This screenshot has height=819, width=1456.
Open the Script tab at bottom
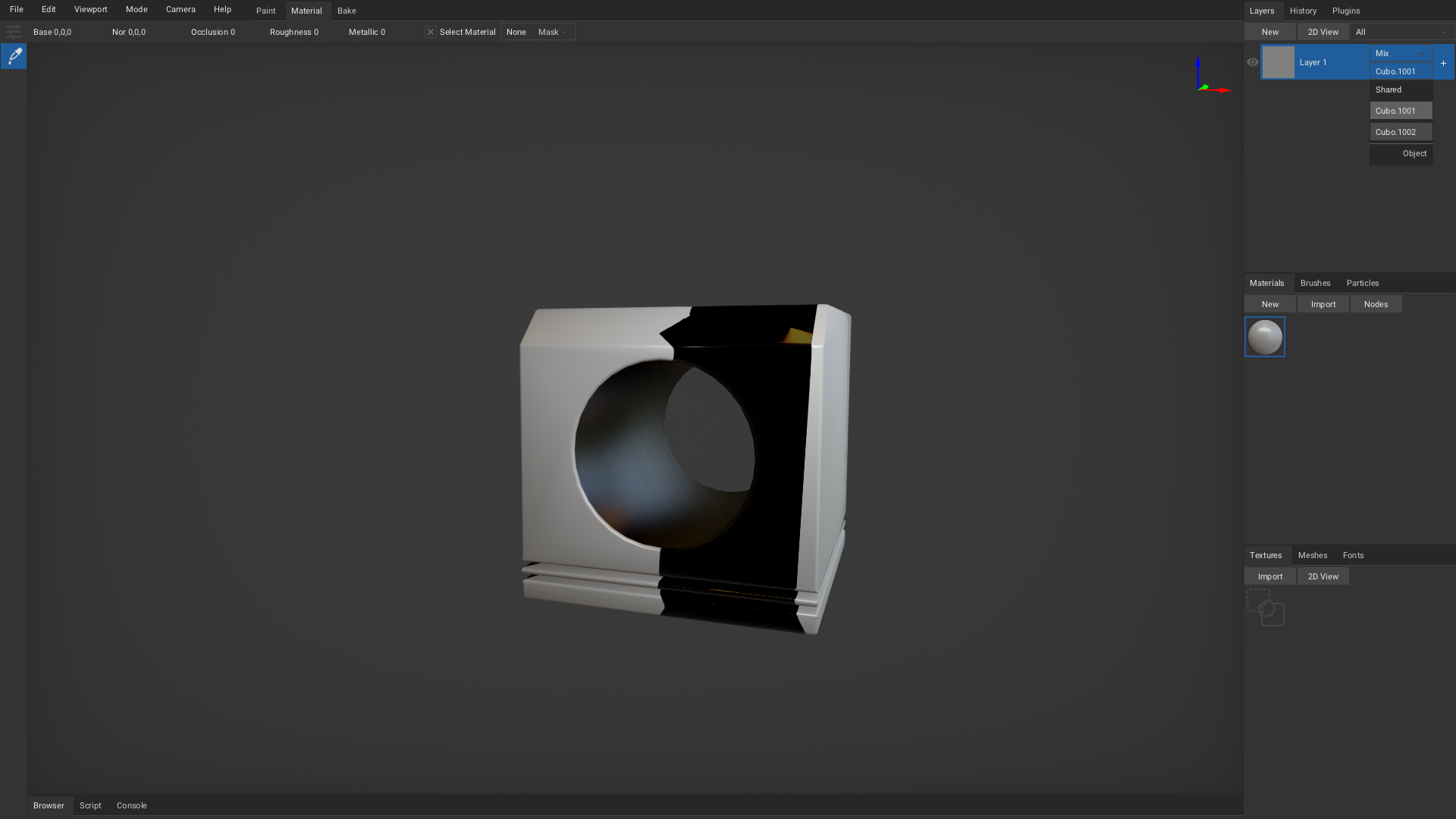click(90, 805)
